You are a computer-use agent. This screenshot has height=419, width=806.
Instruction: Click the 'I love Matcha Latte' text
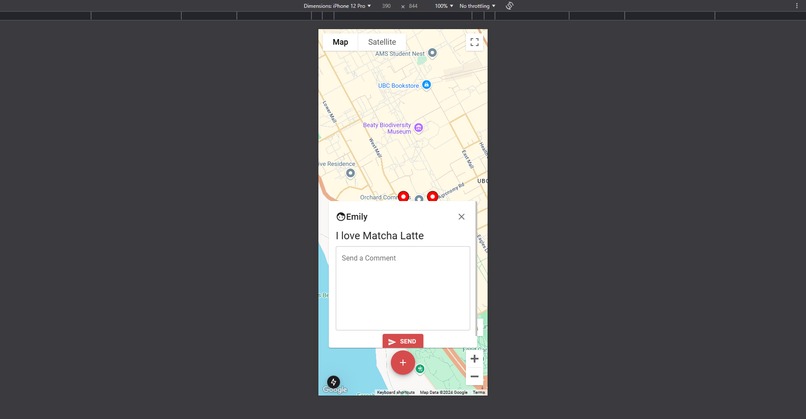pyautogui.click(x=380, y=235)
